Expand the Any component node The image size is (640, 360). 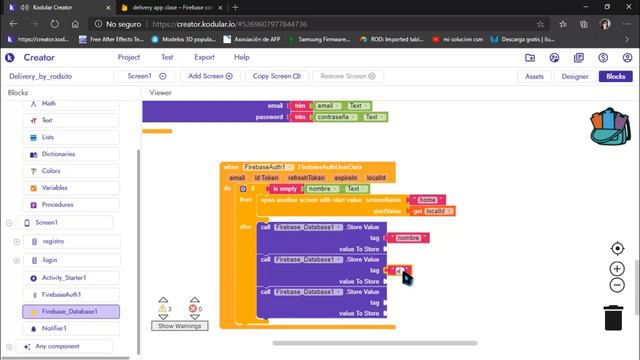pyautogui.click(x=9, y=347)
